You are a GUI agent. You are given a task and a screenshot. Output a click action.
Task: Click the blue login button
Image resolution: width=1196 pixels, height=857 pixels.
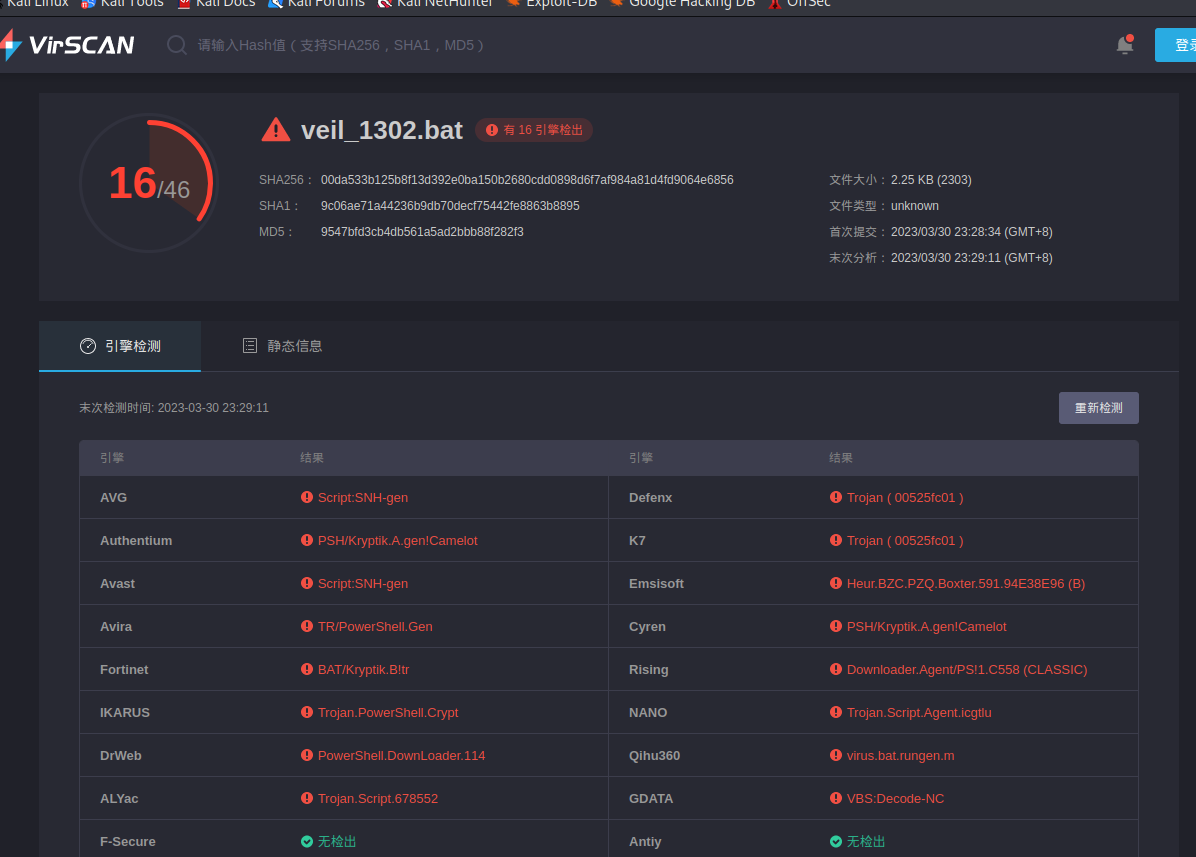1175,45
